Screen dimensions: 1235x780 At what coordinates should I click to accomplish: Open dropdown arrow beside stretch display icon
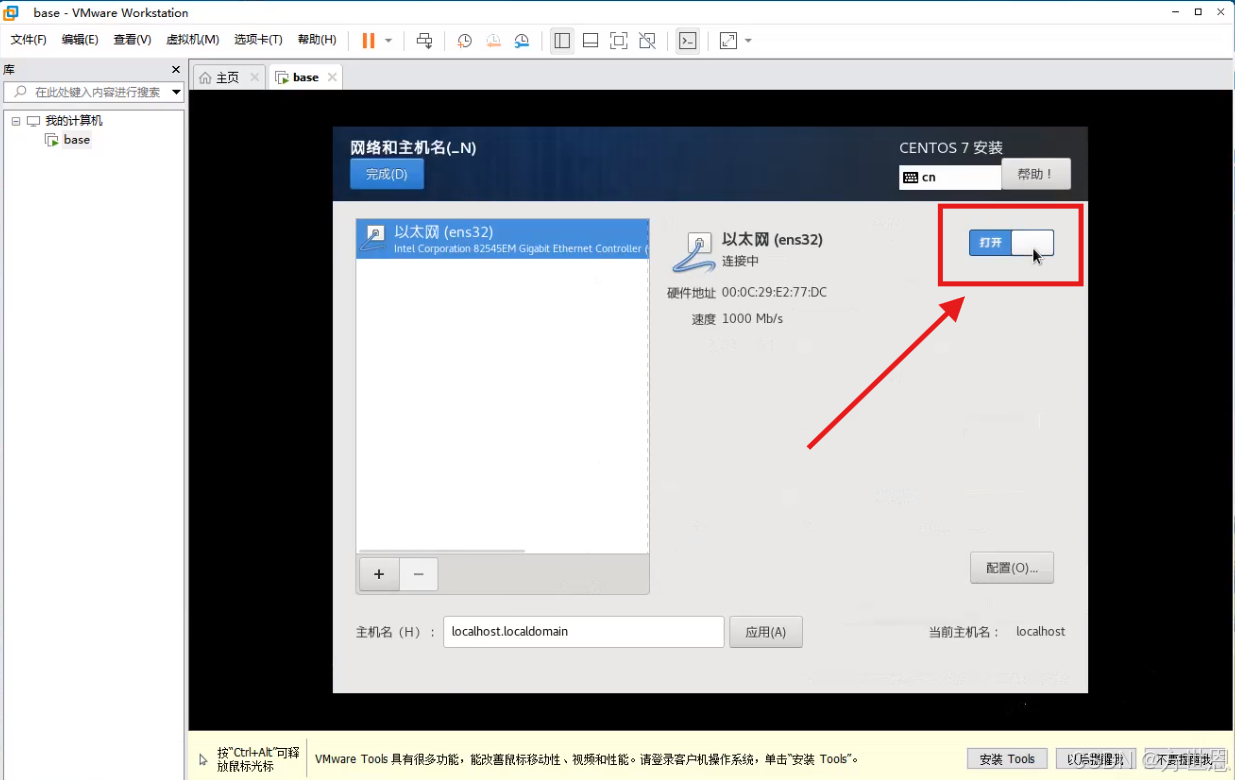tap(748, 40)
